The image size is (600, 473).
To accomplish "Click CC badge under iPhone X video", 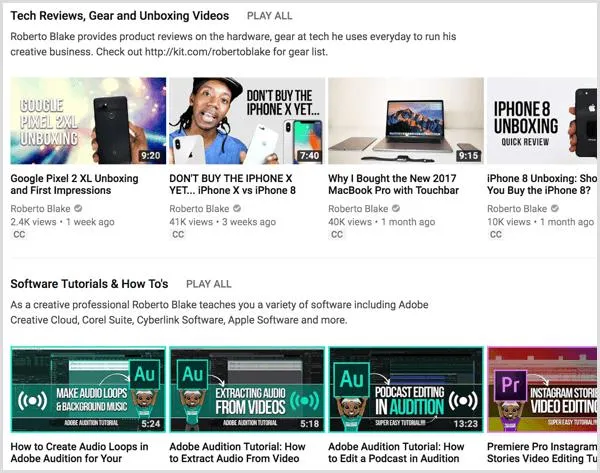I will pos(178,234).
